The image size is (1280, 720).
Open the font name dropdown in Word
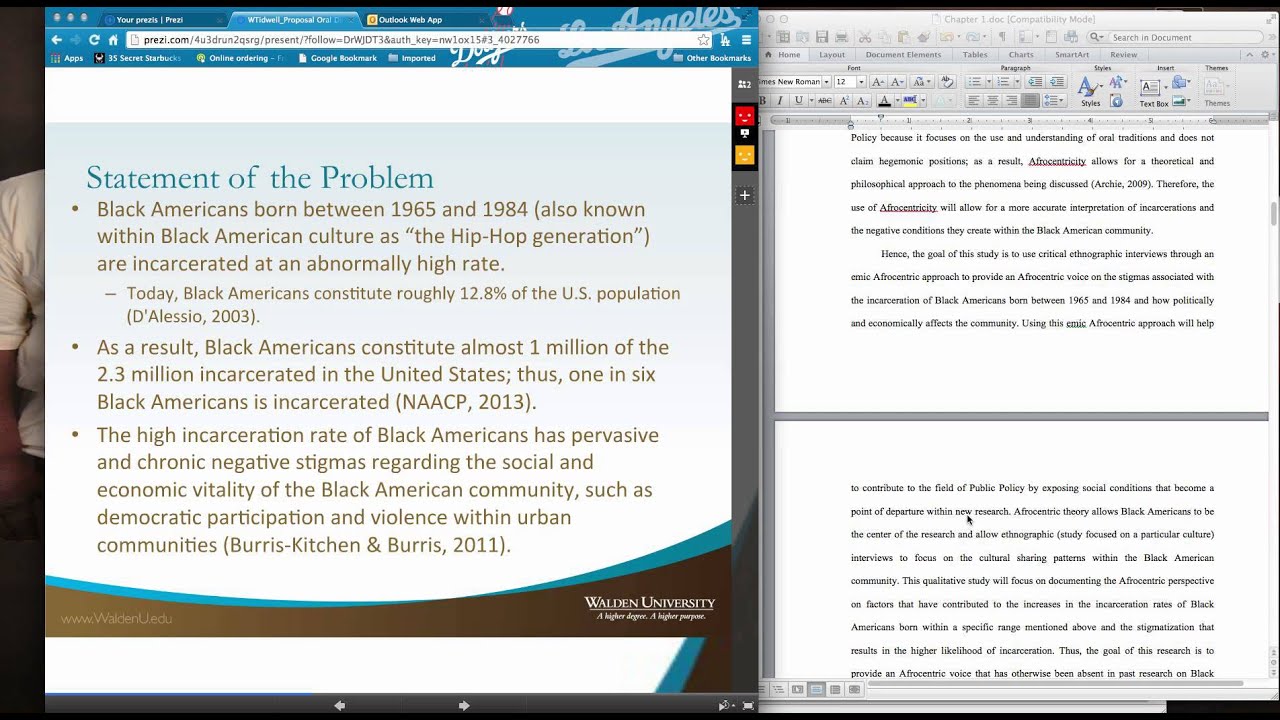[826, 82]
